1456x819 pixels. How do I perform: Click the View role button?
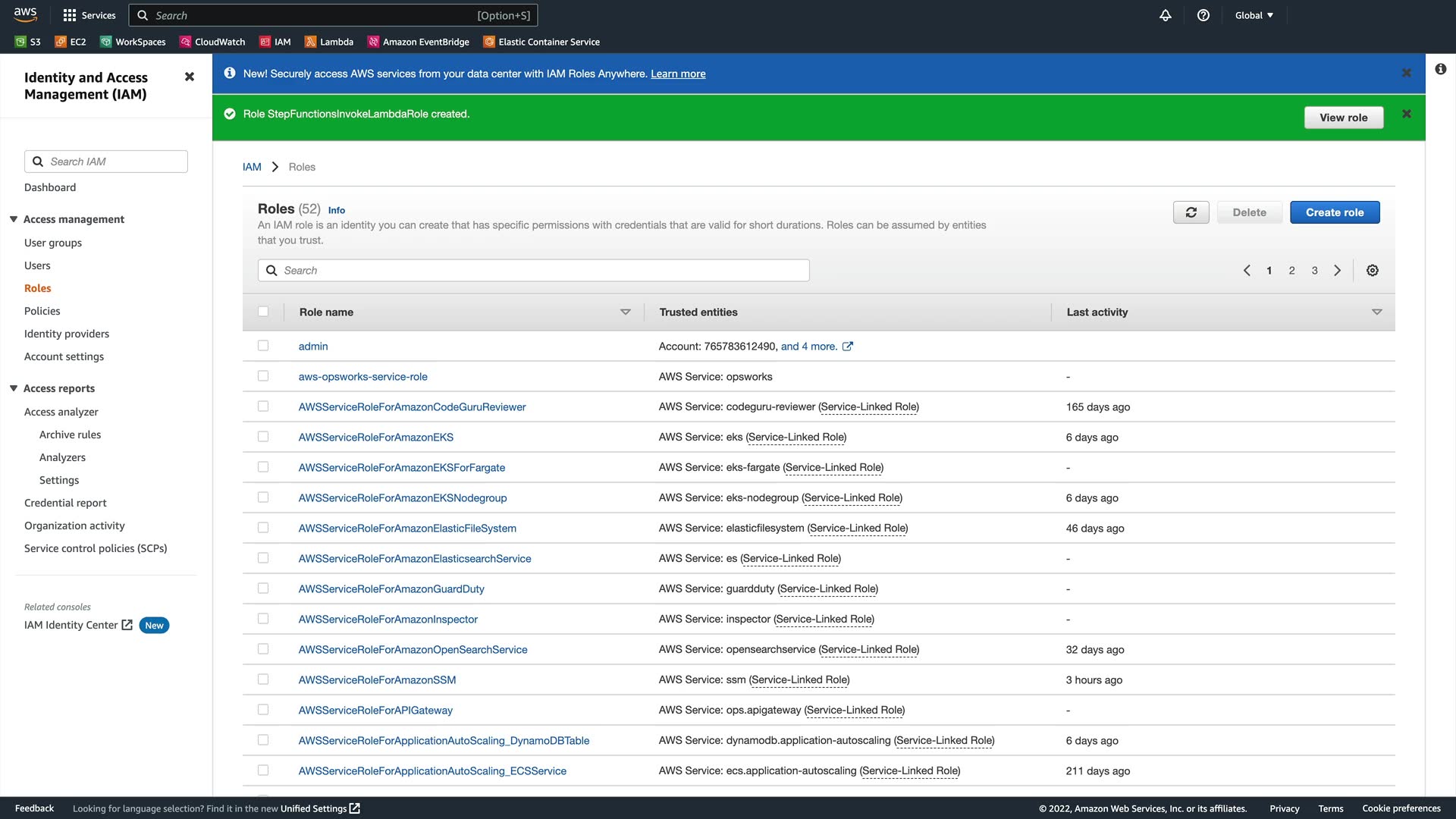[x=1343, y=118]
